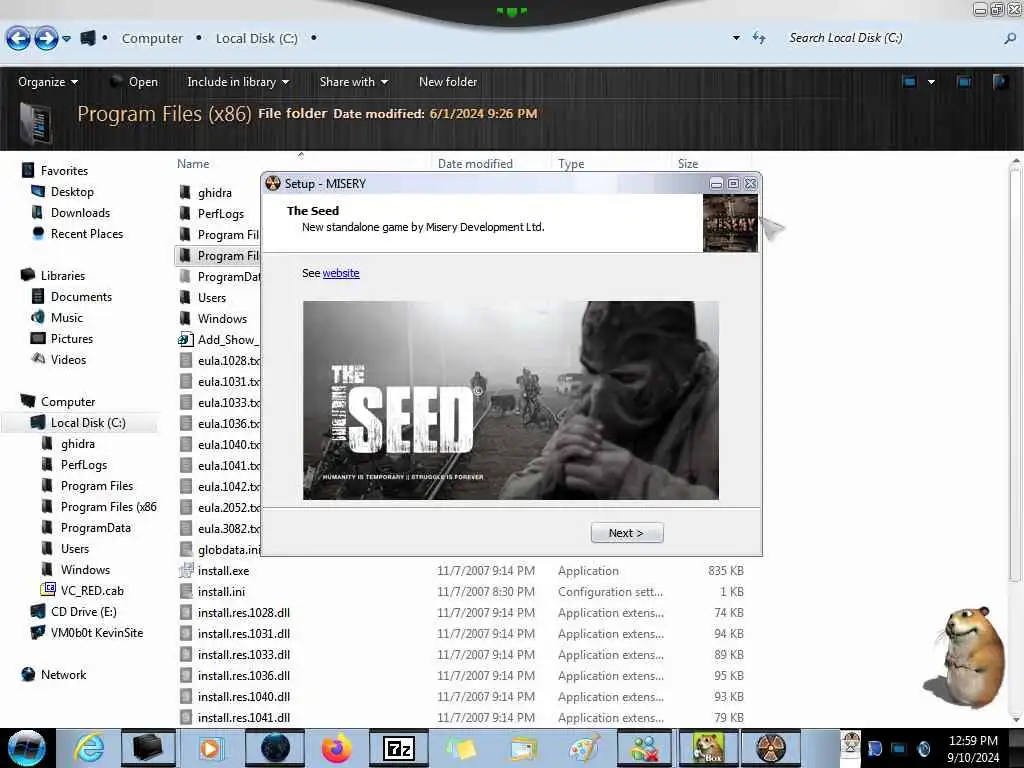Select Recent Places under Favorites

87,234
